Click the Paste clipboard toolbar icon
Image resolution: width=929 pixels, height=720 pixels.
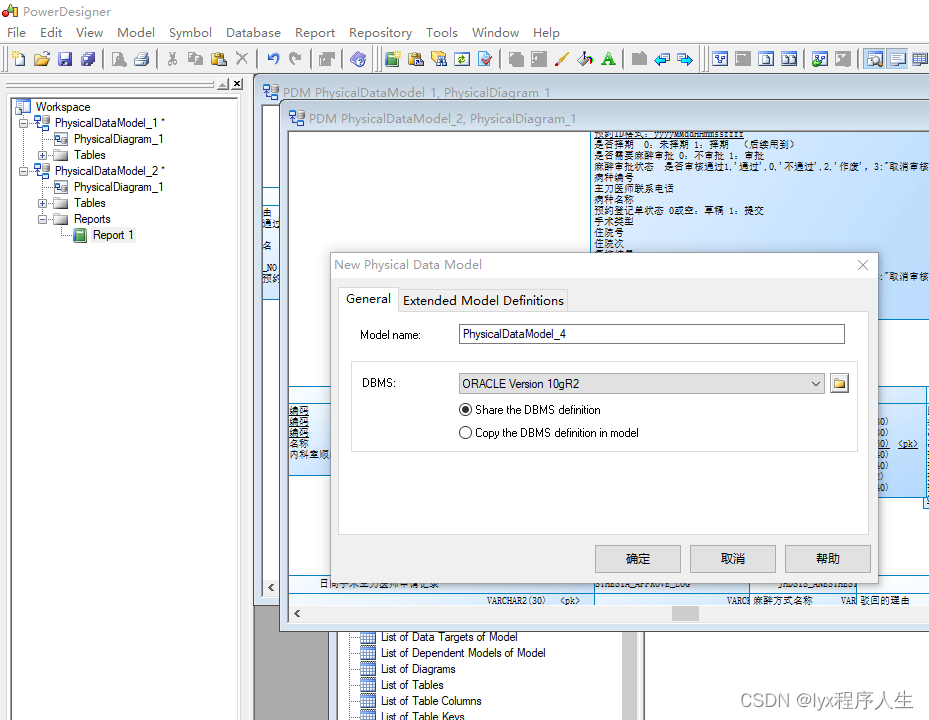click(x=219, y=59)
